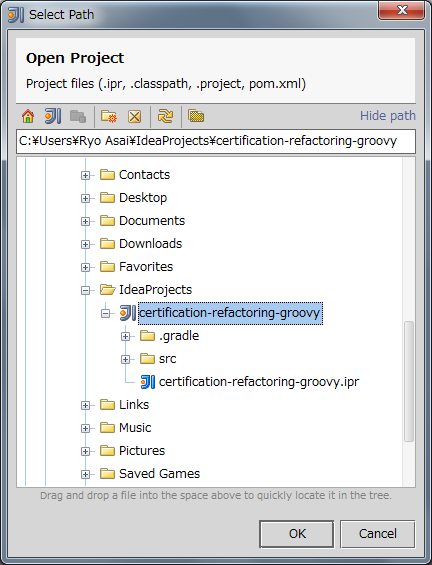
Task: Refresh the file tree with Synchronize icon
Action: [165, 116]
